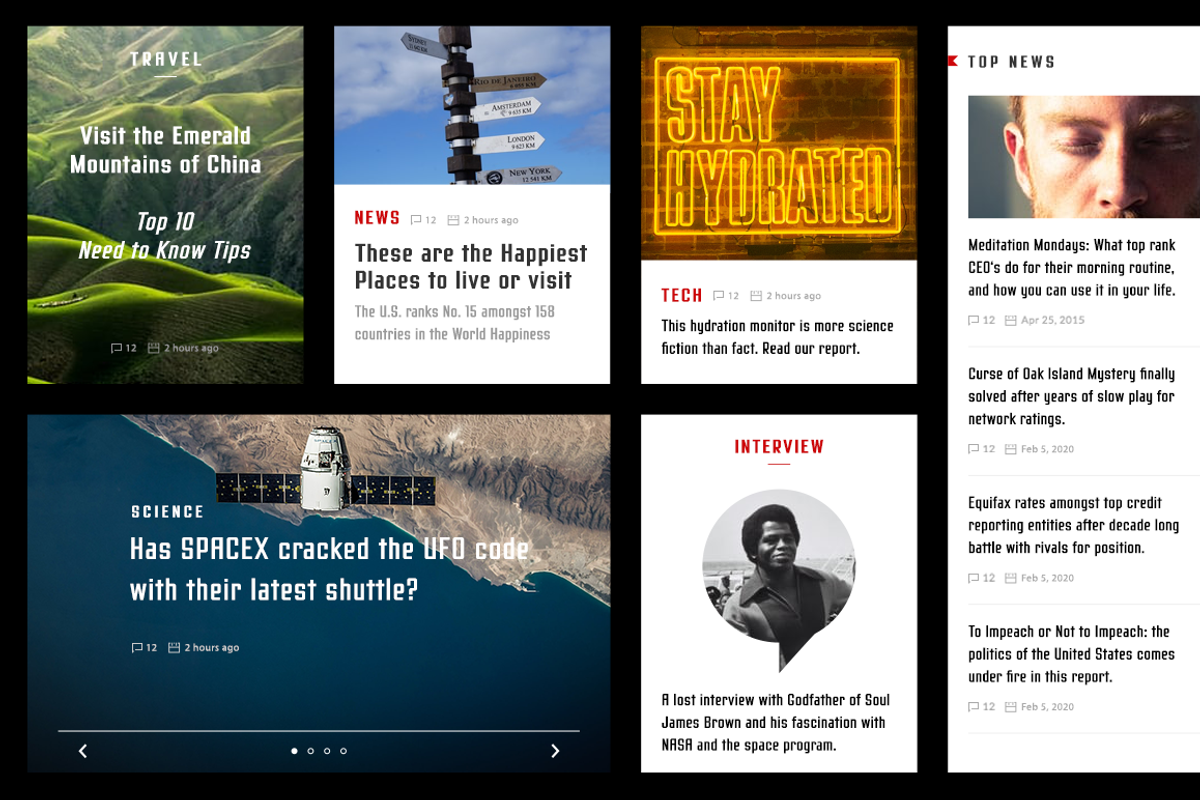Screen dimensions: 1200x800
Task: Open 'Has SPACEX cracked the UFO code' headline
Action: 330,569
